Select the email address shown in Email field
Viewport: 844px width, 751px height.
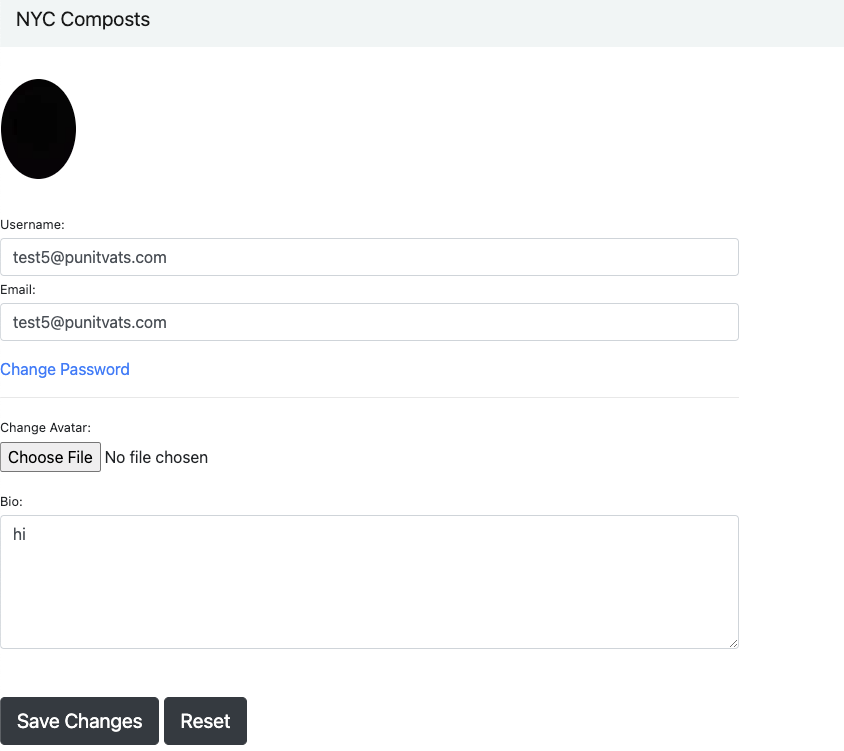[88, 322]
